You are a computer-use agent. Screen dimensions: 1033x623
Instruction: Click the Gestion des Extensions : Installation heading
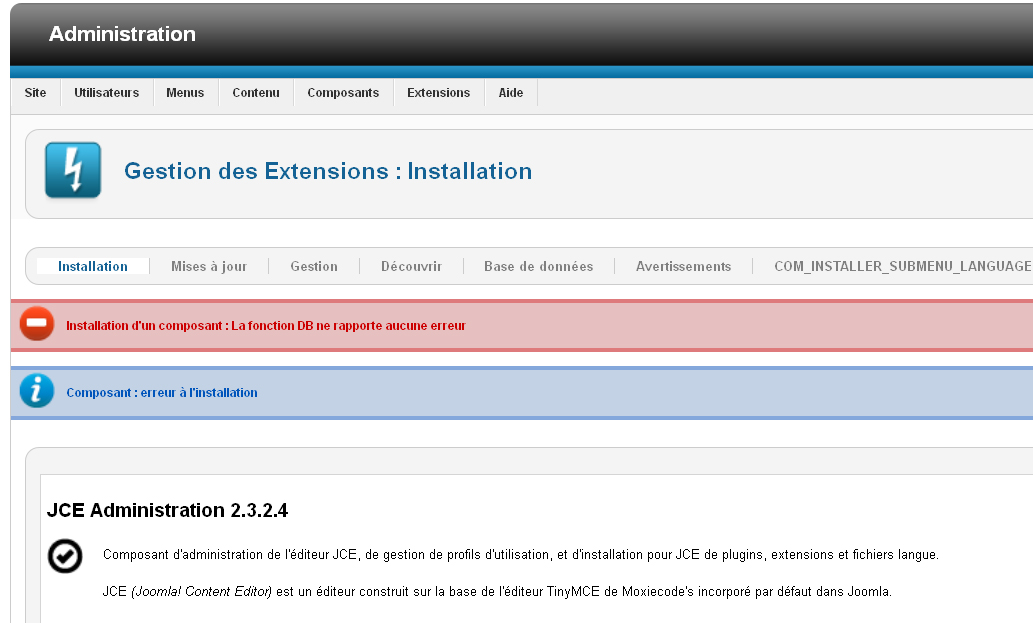pyautogui.click(x=328, y=171)
